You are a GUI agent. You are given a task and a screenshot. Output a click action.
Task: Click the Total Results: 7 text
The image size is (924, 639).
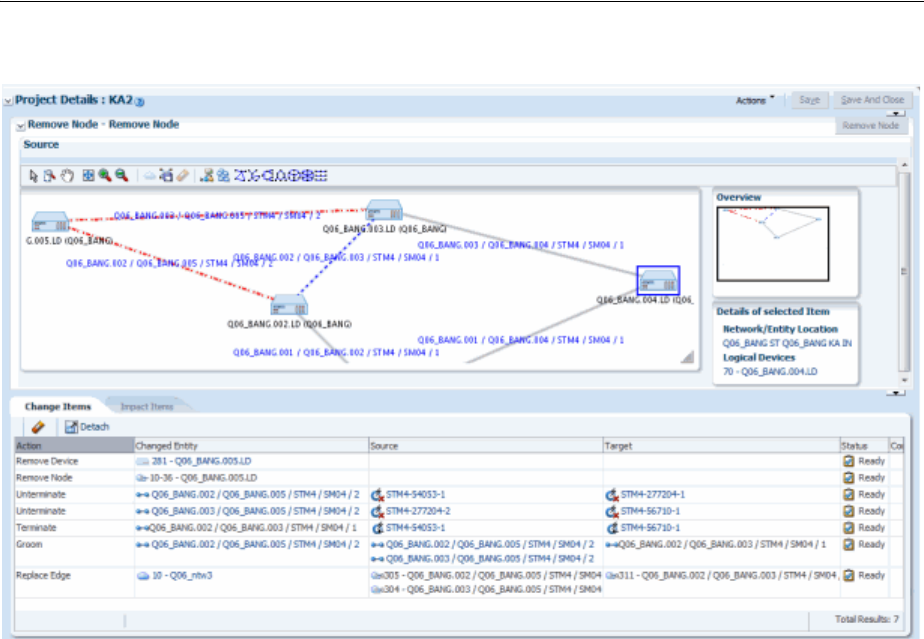click(866, 619)
